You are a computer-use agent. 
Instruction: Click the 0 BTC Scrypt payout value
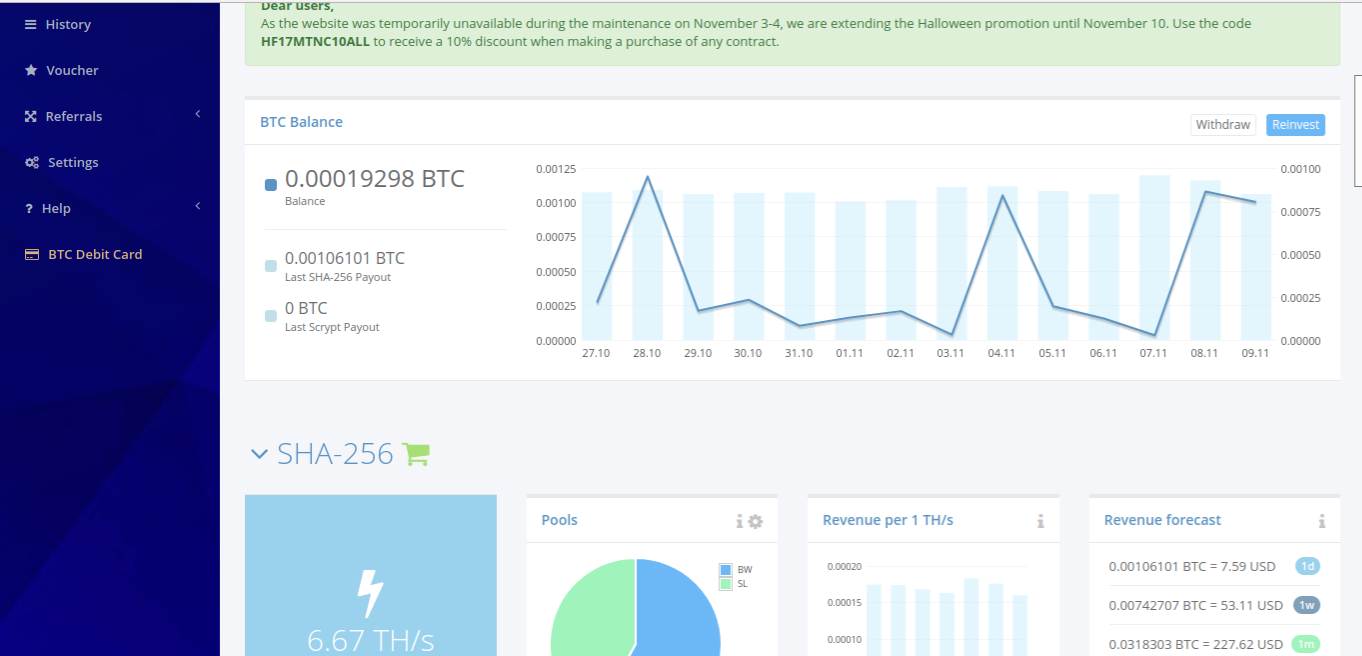pyautogui.click(x=306, y=308)
